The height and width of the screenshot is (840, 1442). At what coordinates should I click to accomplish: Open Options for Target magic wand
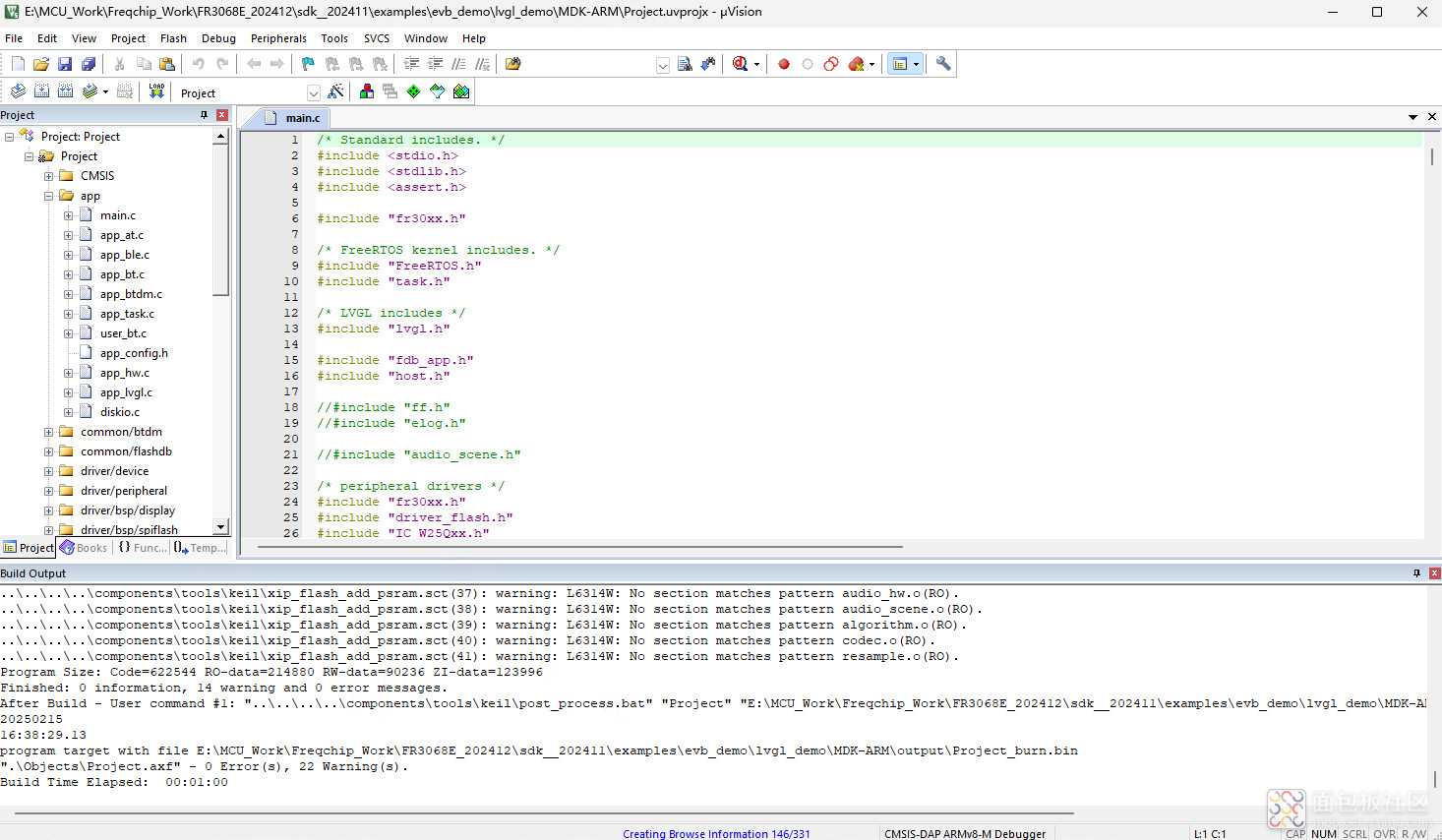pos(336,91)
